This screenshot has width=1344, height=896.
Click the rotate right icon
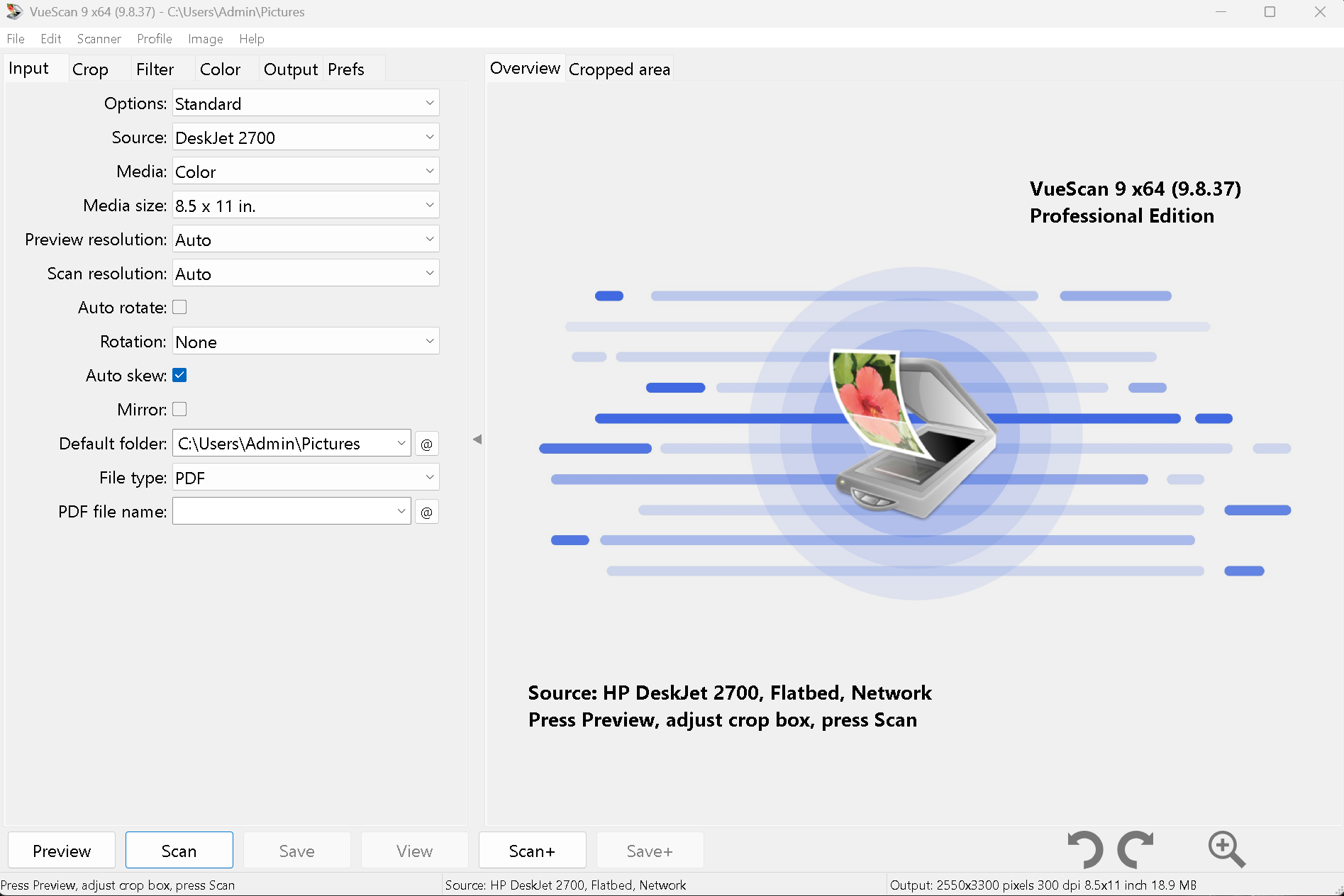click(x=1135, y=849)
